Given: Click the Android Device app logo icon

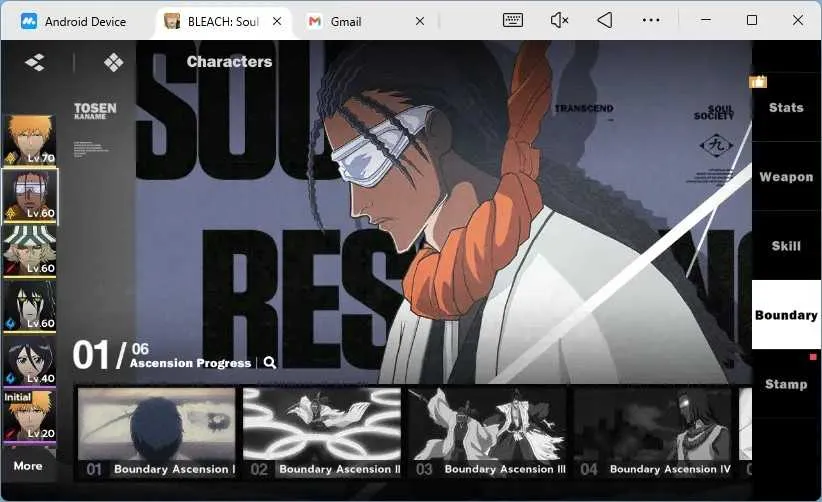Looking at the screenshot, I should point(28,21).
